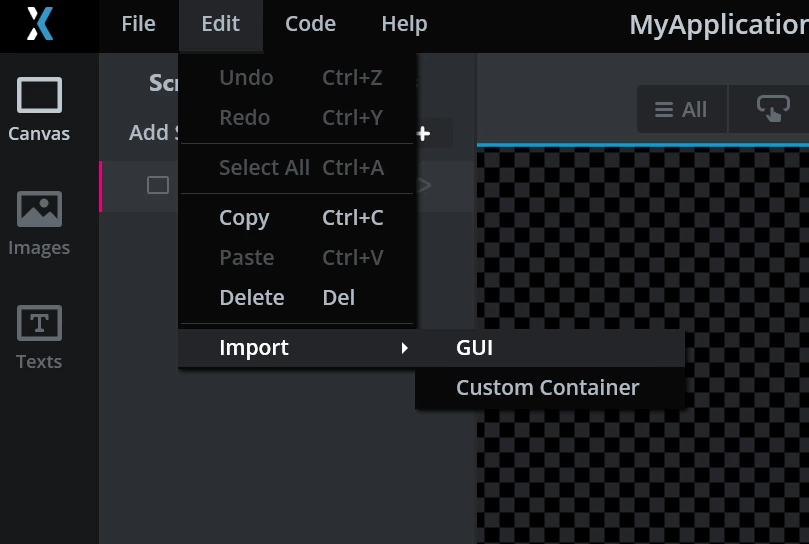Click the plus icon to add a screen

pos(423,134)
